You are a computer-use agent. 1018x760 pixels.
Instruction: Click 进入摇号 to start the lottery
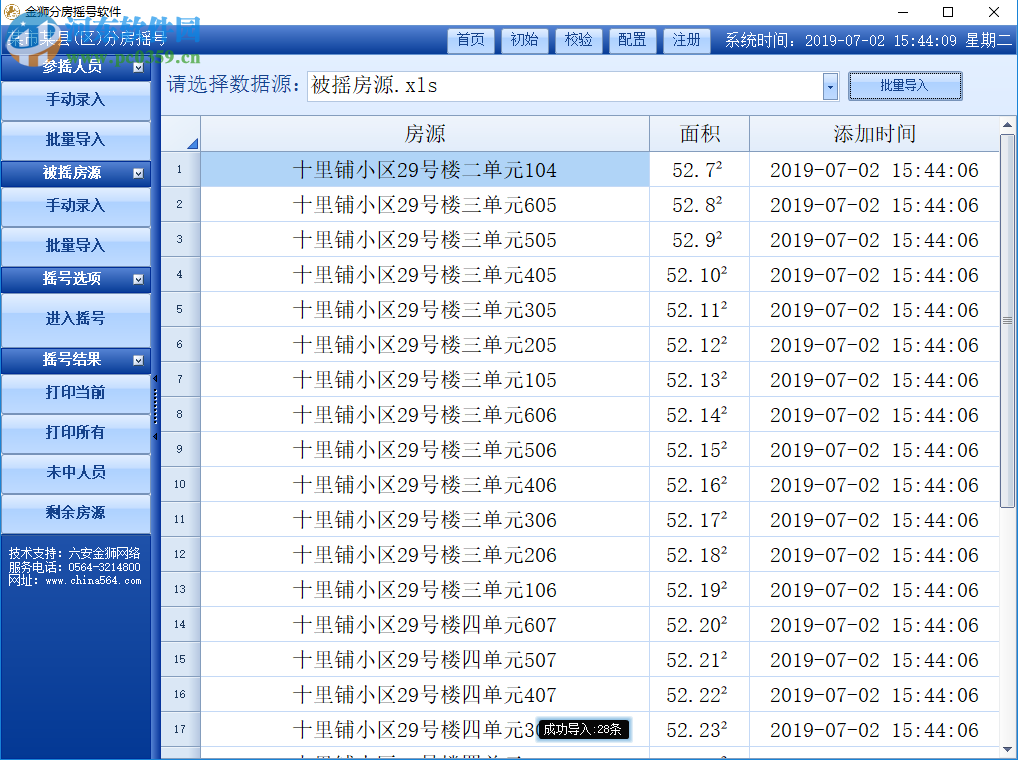pos(75,320)
